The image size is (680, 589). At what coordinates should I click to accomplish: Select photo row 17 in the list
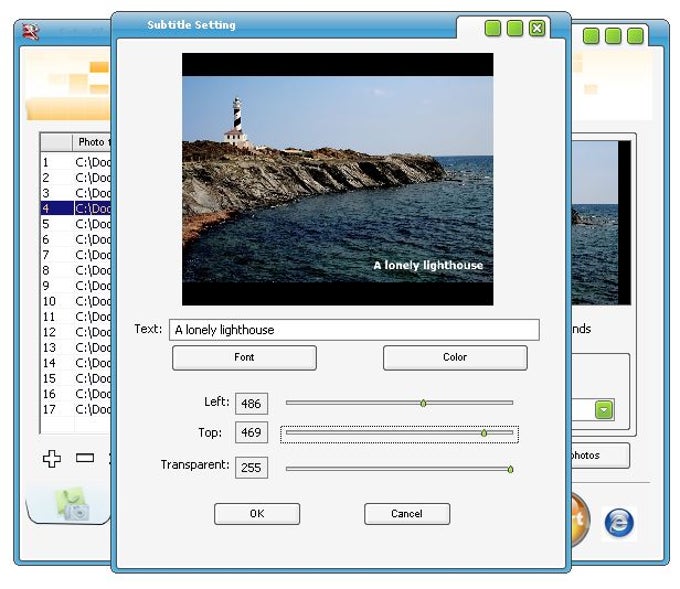tap(76, 409)
